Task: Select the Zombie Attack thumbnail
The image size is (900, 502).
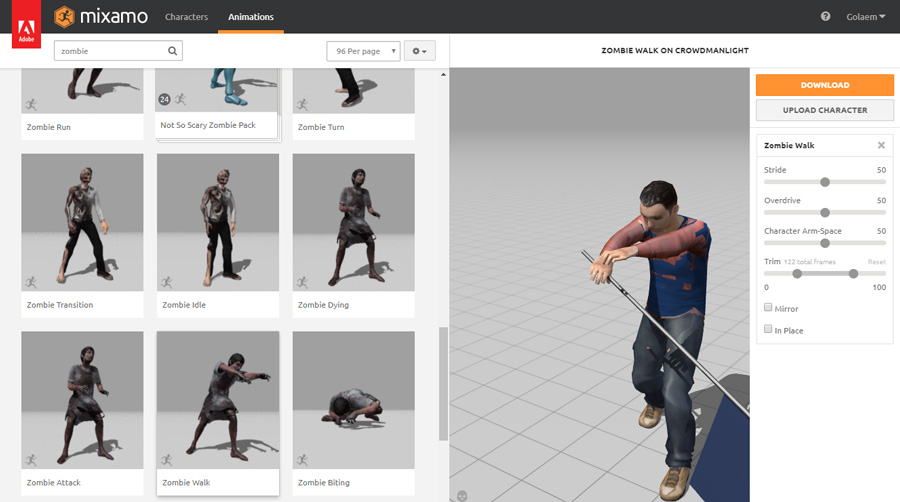Action: pyautogui.click(x=82, y=400)
